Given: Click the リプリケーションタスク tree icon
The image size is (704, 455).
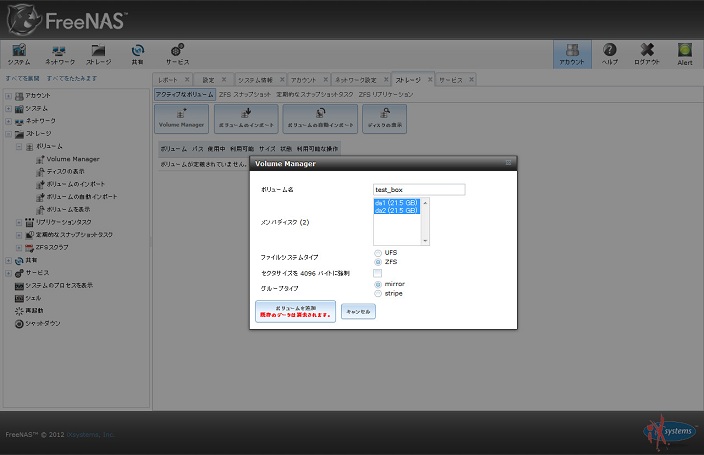Looking at the screenshot, I should (29, 222).
